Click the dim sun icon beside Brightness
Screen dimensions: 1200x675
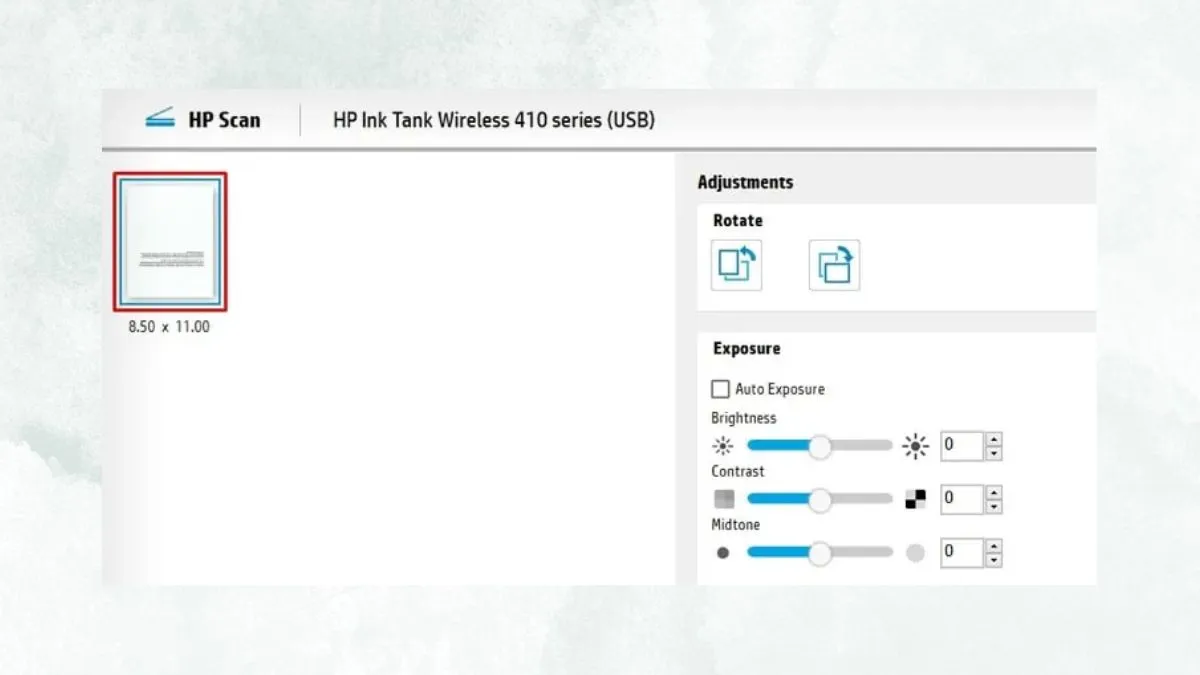(x=723, y=446)
